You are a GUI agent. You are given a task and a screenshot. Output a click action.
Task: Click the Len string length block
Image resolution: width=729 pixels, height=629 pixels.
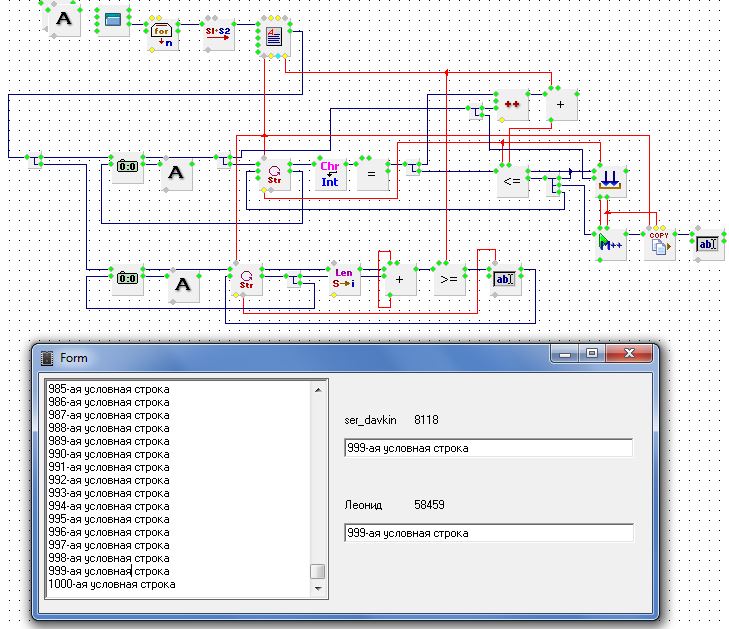[343, 281]
